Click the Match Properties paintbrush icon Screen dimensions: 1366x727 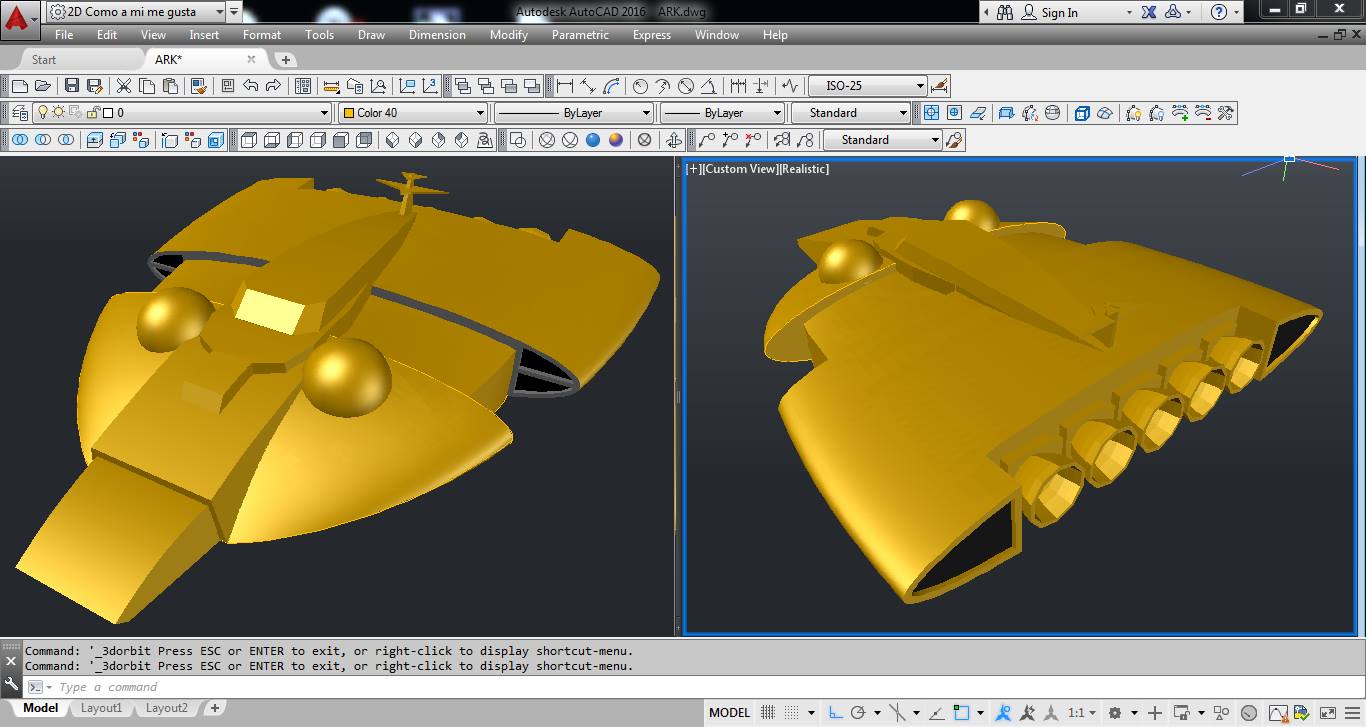198,86
